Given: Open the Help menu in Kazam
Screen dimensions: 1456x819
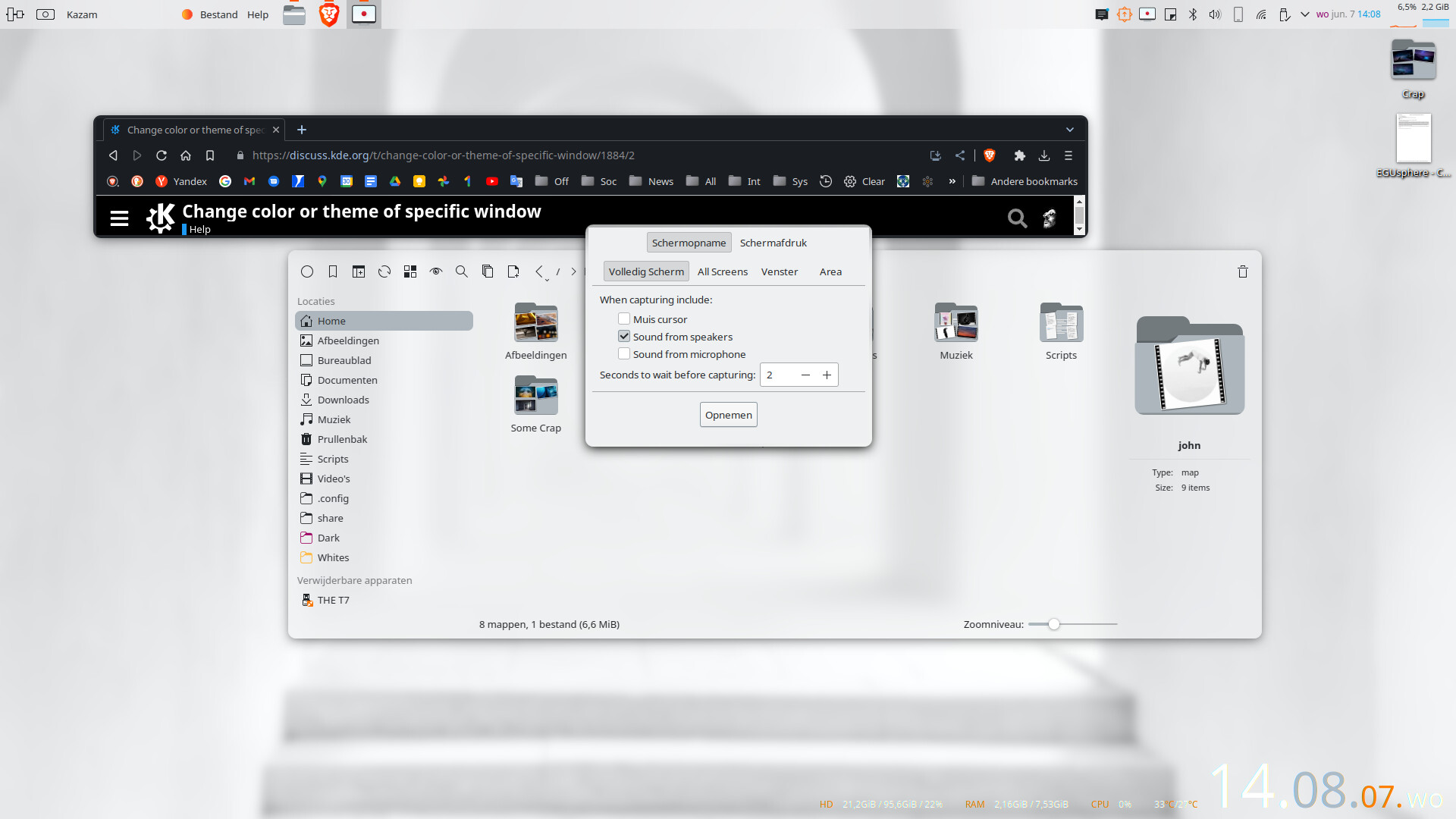Looking at the screenshot, I should (x=258, y=14).
